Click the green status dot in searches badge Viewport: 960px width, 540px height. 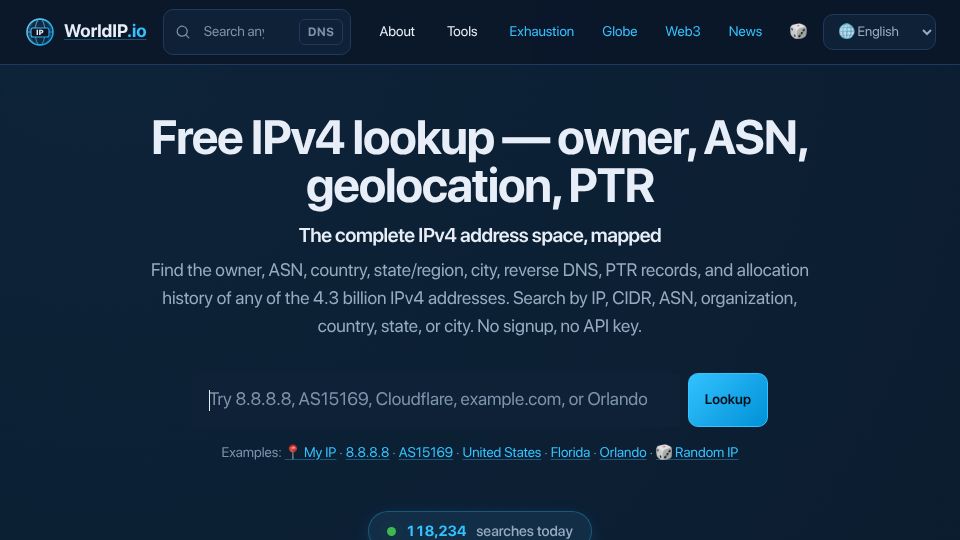pyautogui.click(x=391, y=531)
